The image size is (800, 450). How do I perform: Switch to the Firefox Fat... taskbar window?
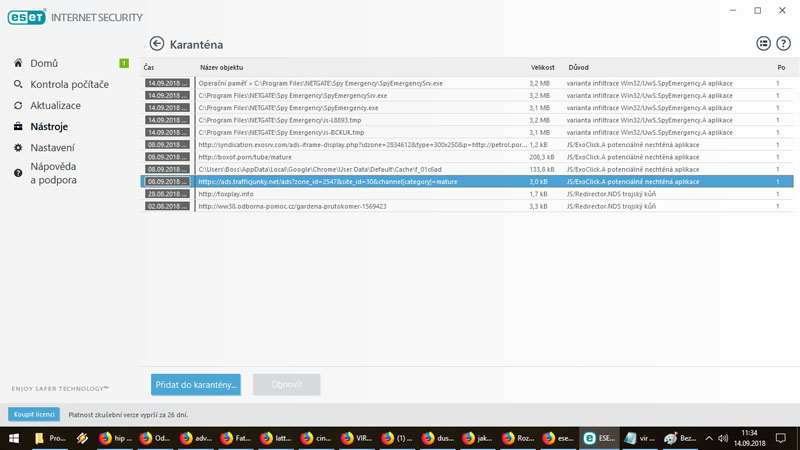[236, 438]
